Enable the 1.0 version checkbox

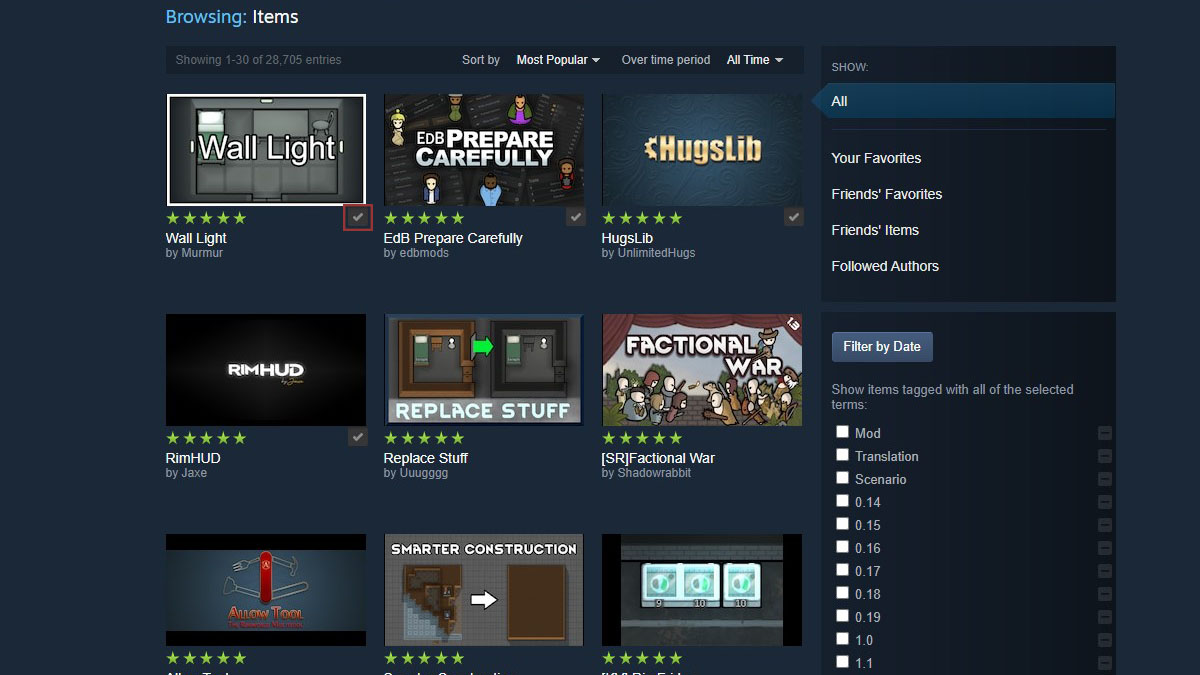(842, 639)
